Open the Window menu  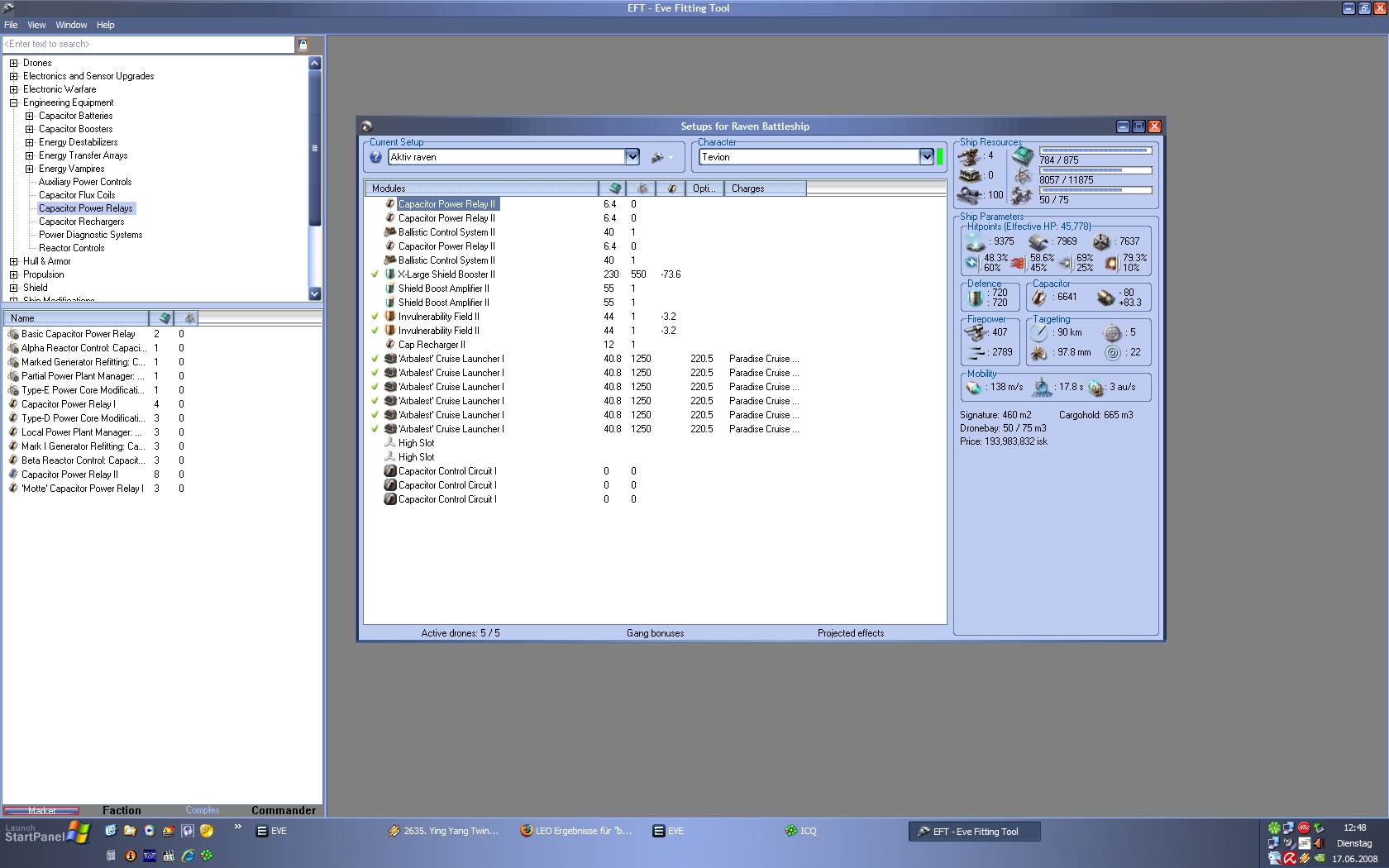tap(71, 25)
